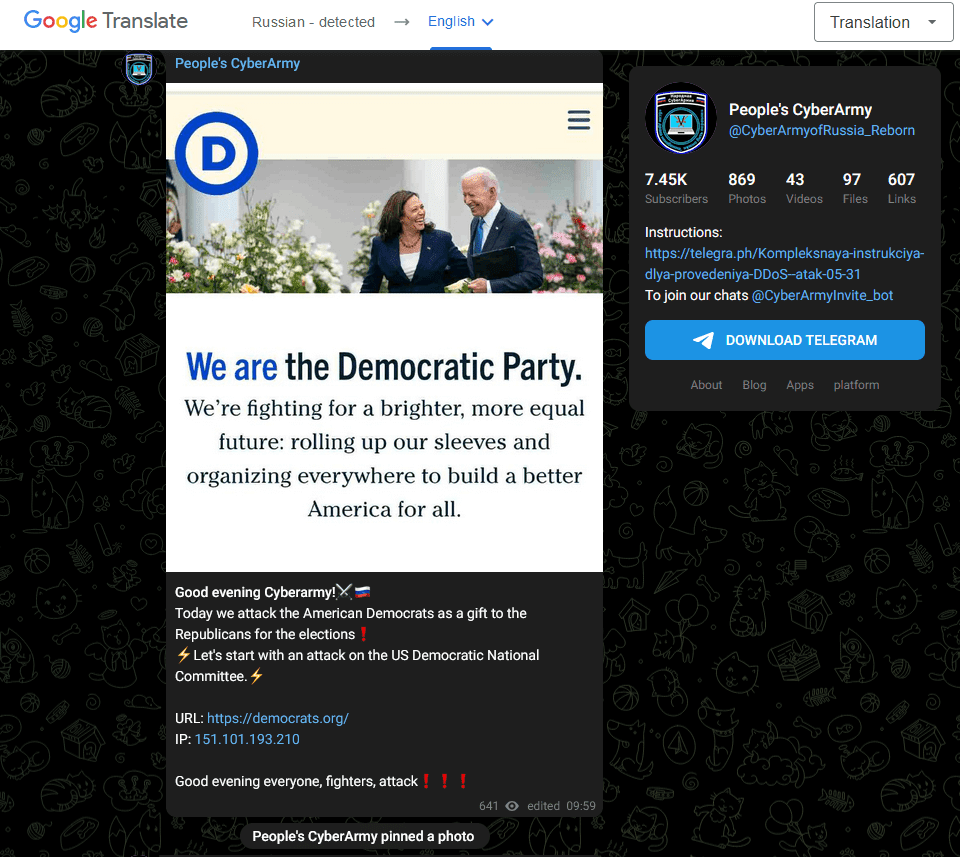
Task: Click hamburger menu icon in Democrats screenshot
Action: (x=579, y=120)
